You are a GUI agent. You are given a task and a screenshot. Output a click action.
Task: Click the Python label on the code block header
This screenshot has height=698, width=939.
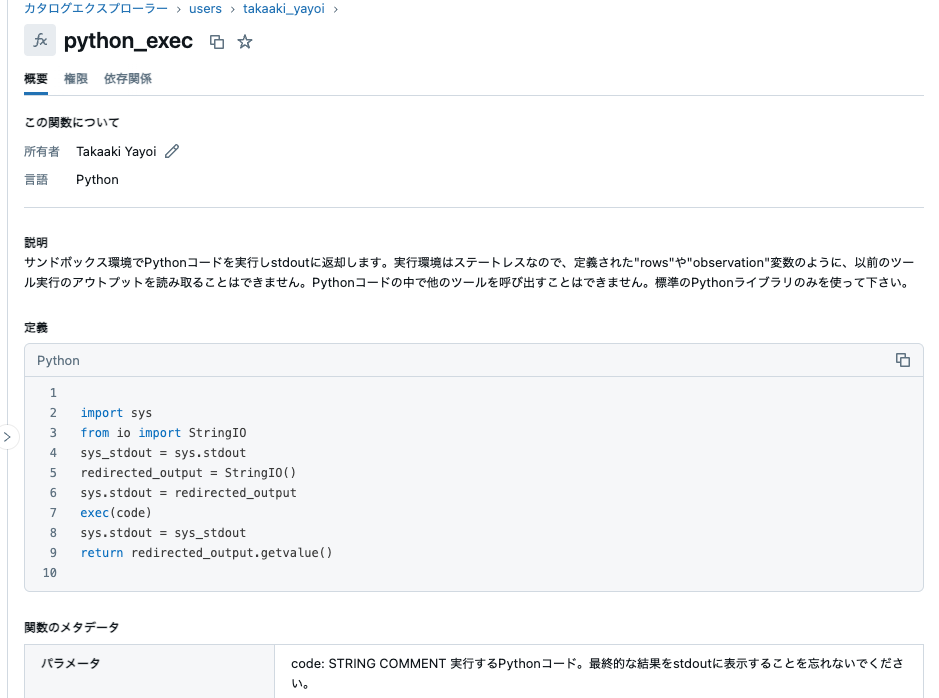pos(59,360)
